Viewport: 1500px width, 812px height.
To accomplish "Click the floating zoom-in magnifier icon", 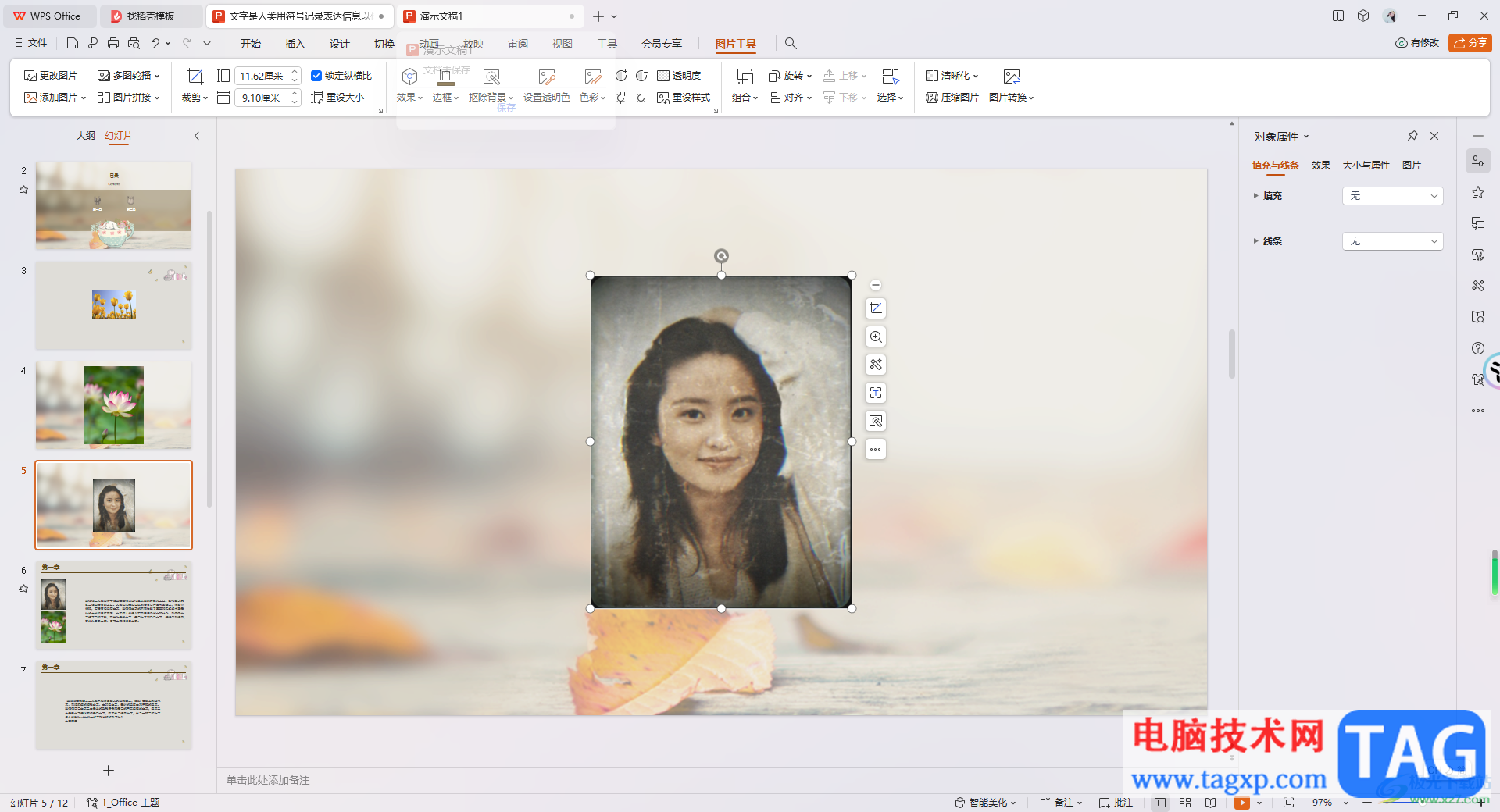I will click(876, 337).
